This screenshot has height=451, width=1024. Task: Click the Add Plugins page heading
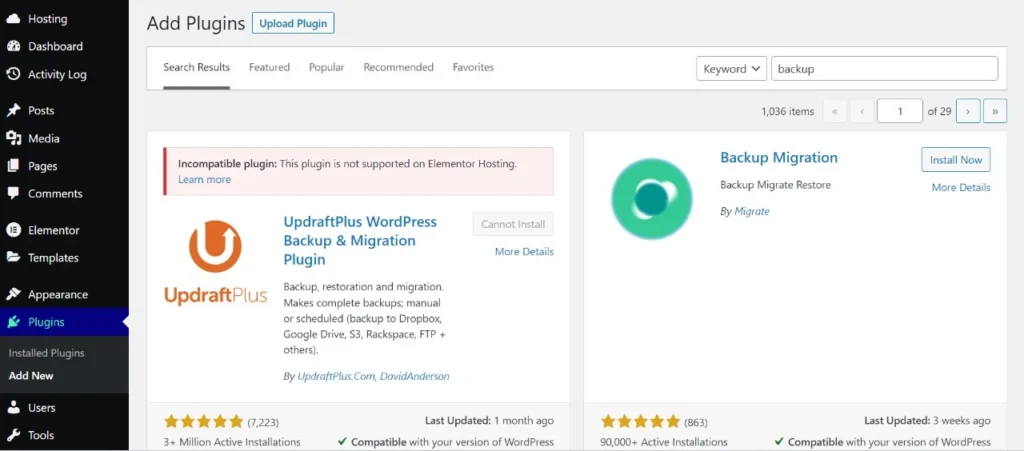coord(196,23)
